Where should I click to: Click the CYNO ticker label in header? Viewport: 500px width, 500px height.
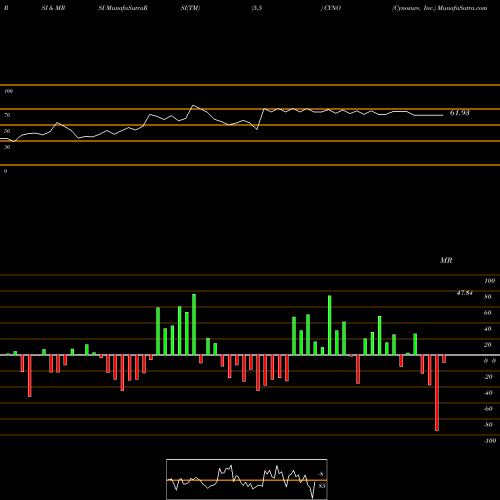(x=332, y=8)
